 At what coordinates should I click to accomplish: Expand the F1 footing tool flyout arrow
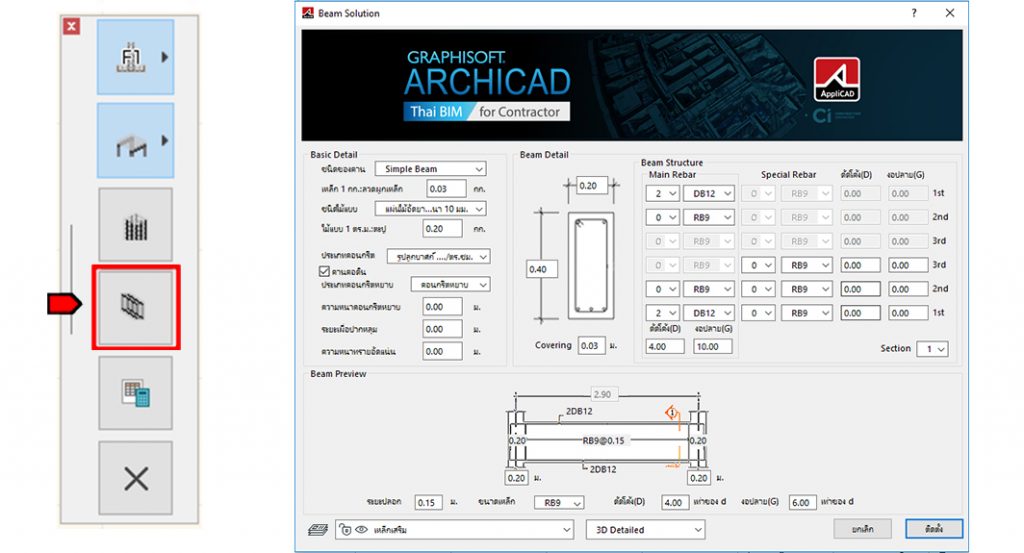pyautogui.click(x=165, y=57)
